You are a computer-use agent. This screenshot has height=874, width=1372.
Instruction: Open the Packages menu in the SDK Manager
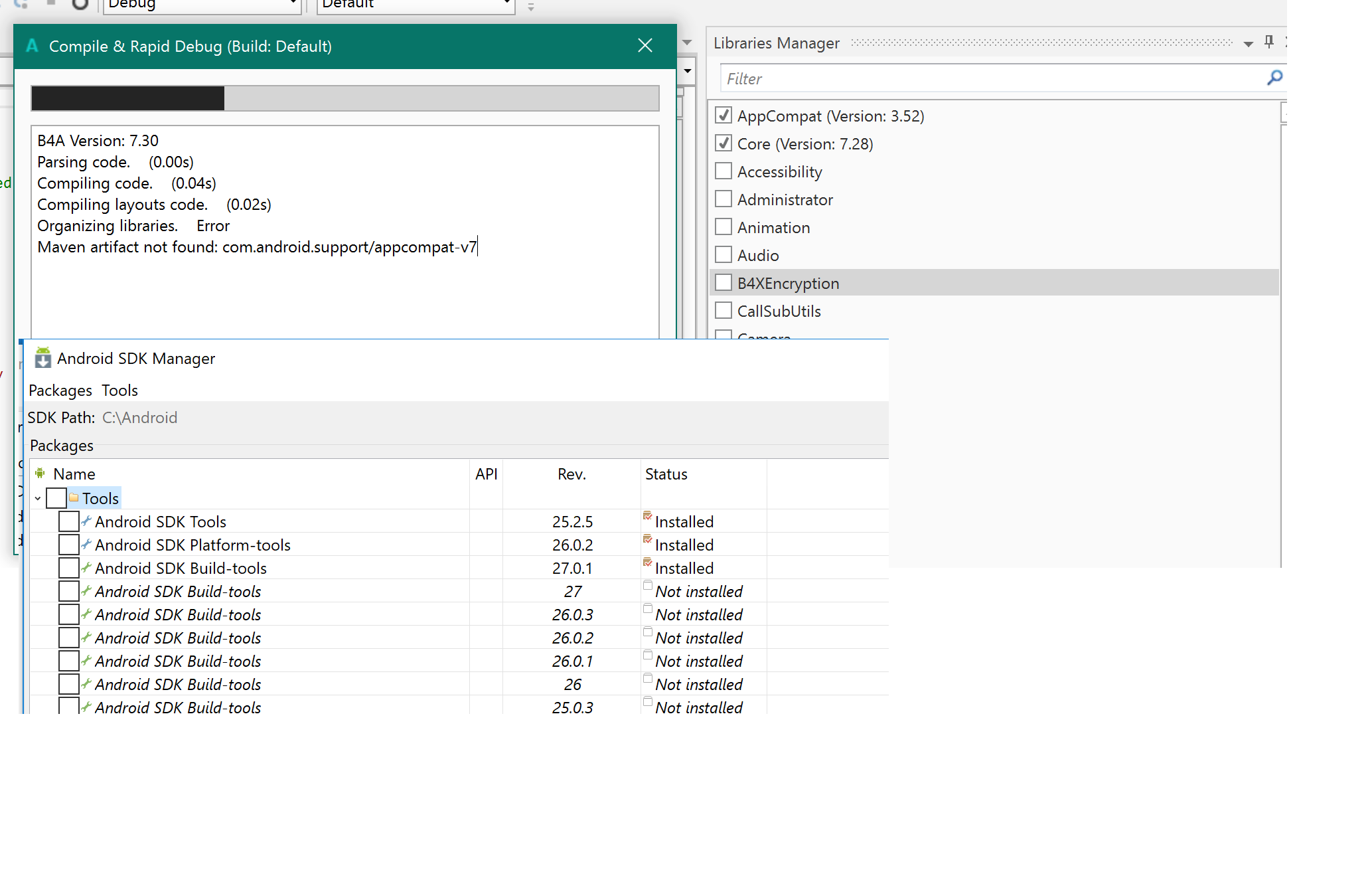60,391
